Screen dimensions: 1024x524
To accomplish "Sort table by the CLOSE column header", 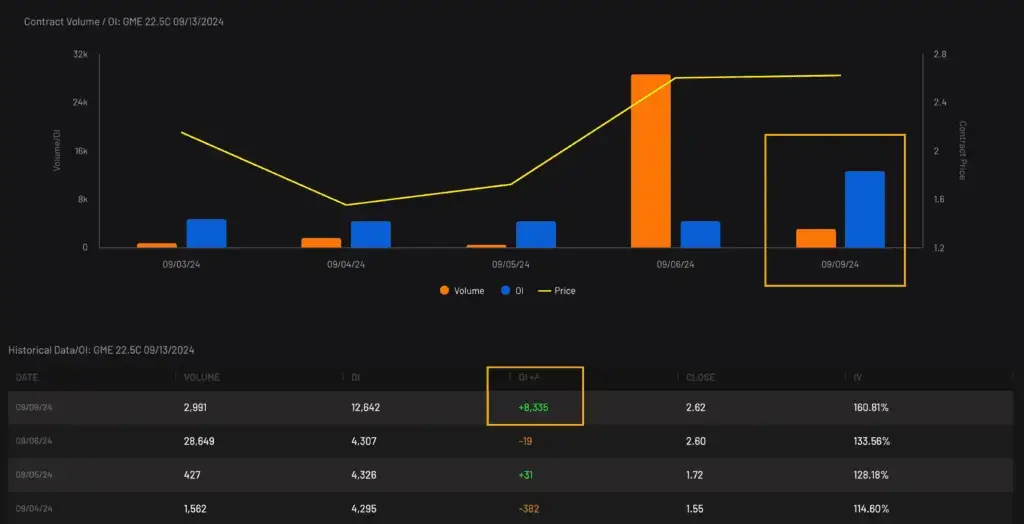I will 700,378.
